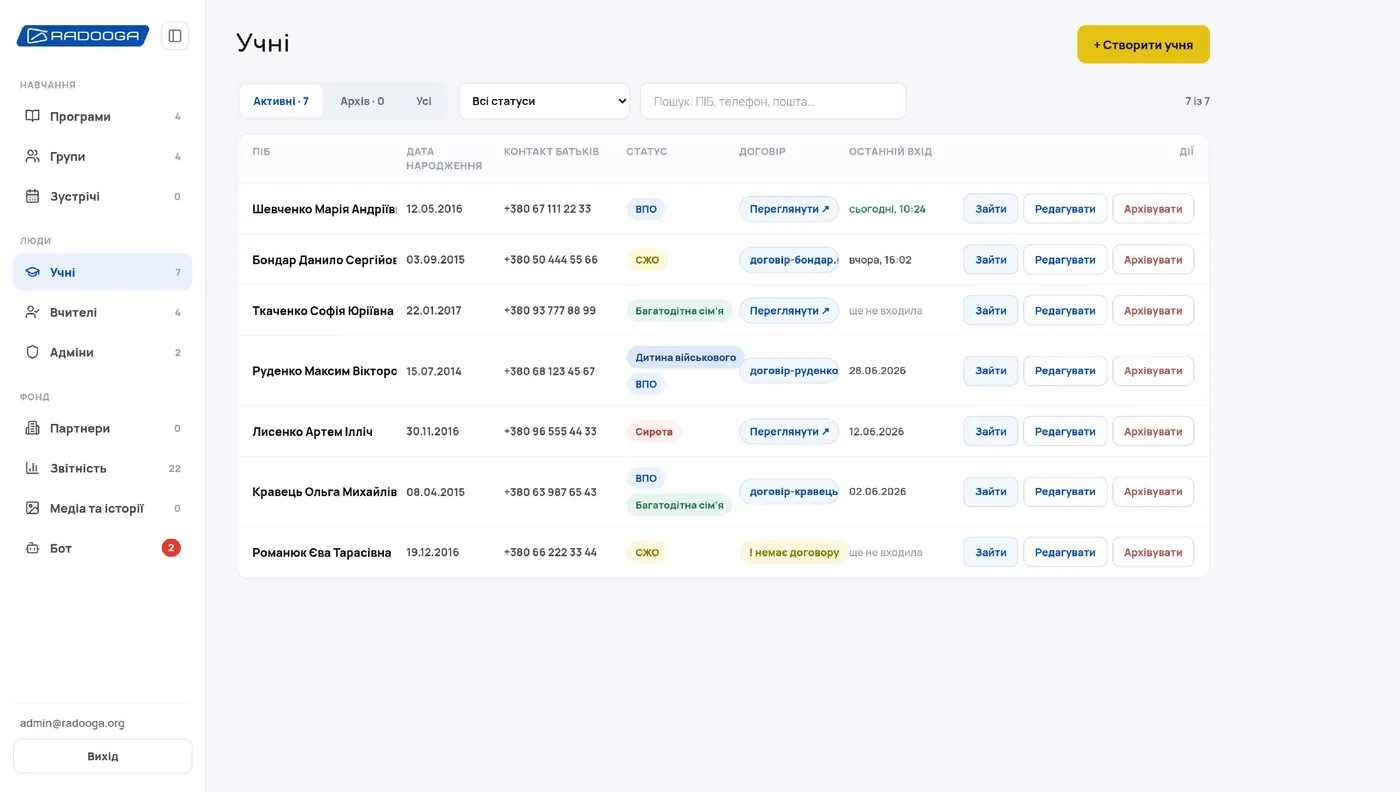Select the Активні filter tab
The width and height of the screenshot is (1400, 792).
pos(281,101)
